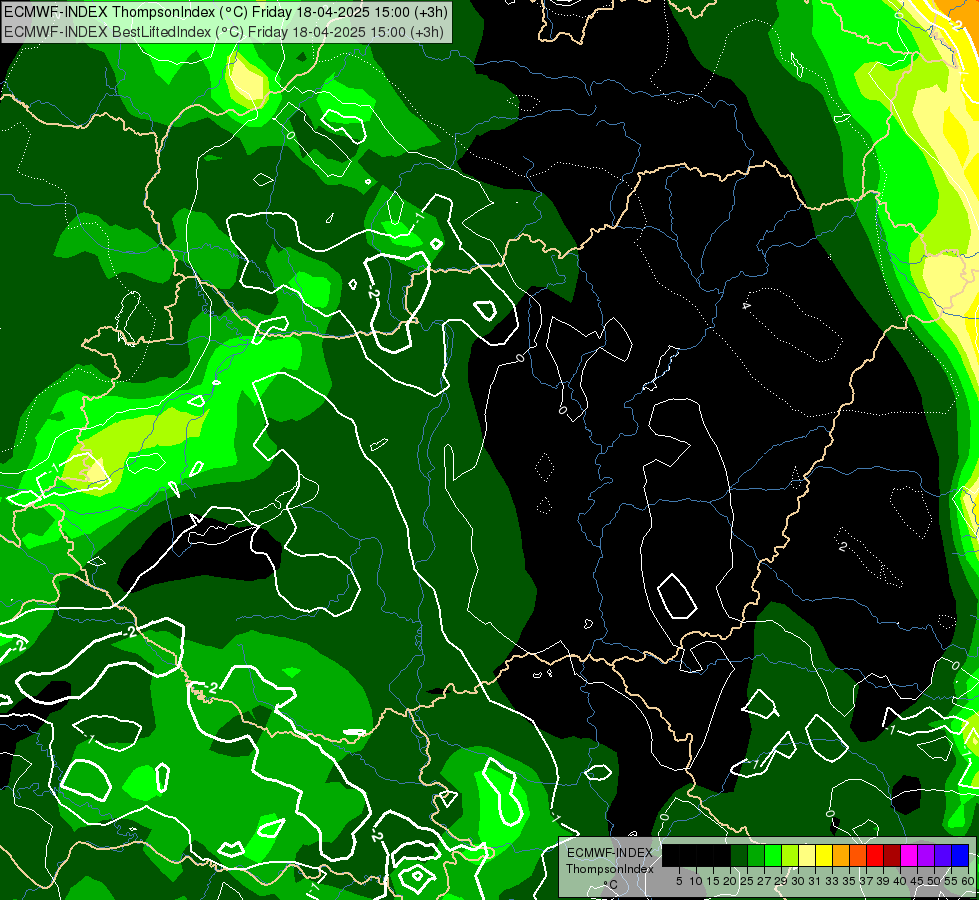The width and height of the screenshot is (979, 900).
Task: Click the BestLiftedIndex title line at top
Action: tap(224, 32)
